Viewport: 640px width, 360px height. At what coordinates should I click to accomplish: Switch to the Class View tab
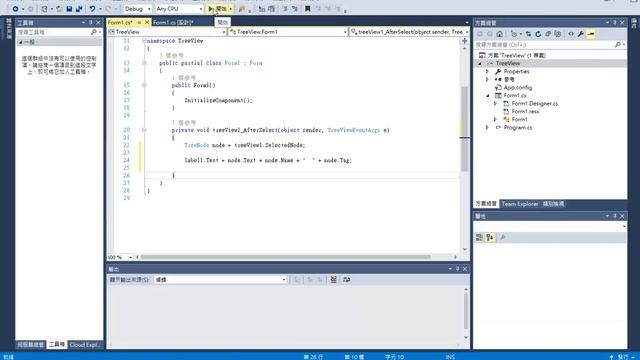coord(553,204)
